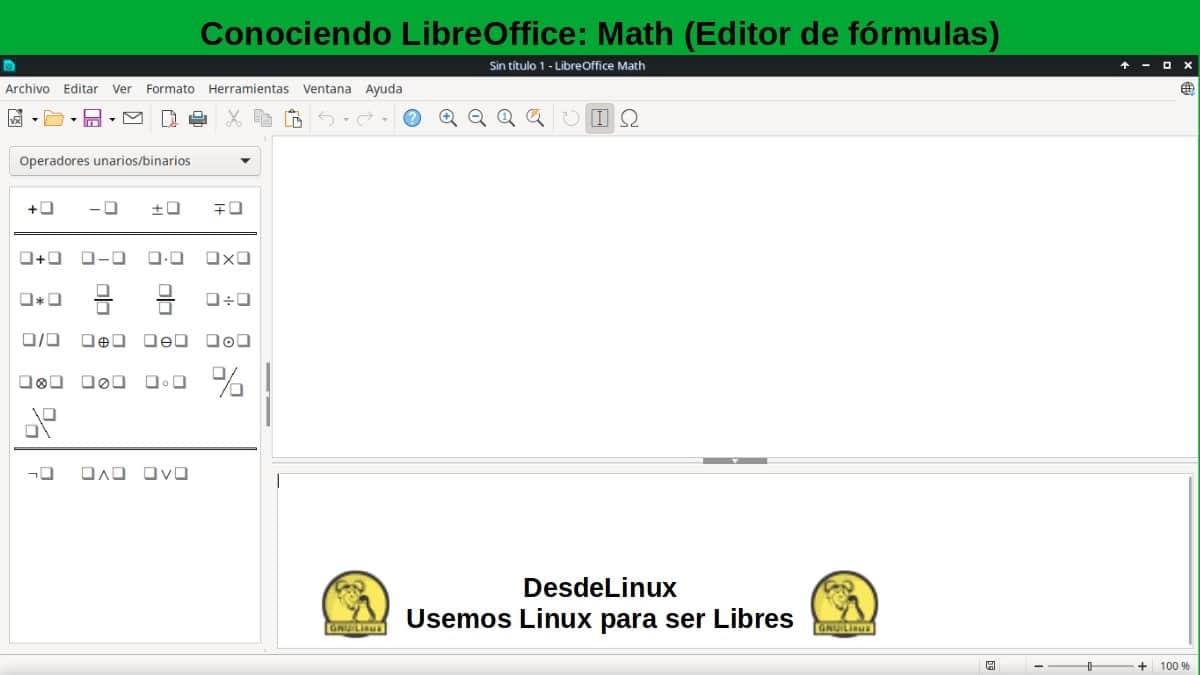Expand the Undo history dropdown
Image resolution: width=1200 pixels, height=675 pixels.
344,118
